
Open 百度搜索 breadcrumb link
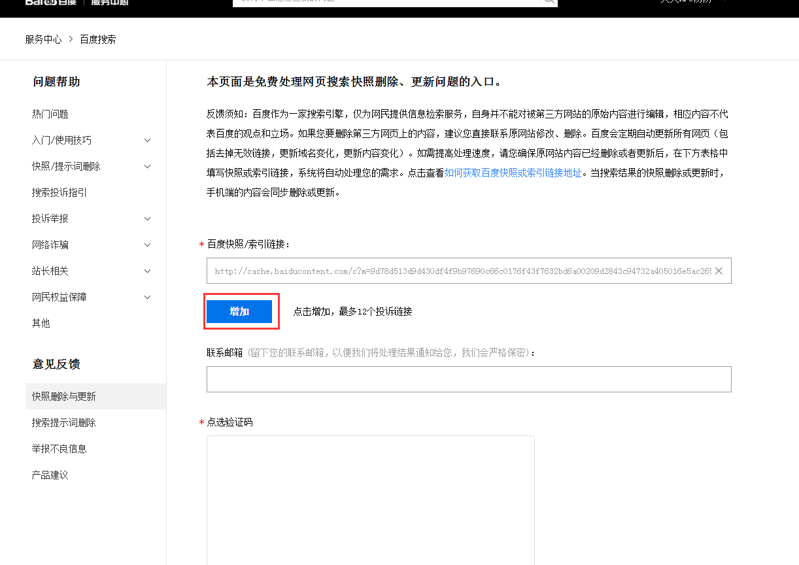(x=98, y=39)
